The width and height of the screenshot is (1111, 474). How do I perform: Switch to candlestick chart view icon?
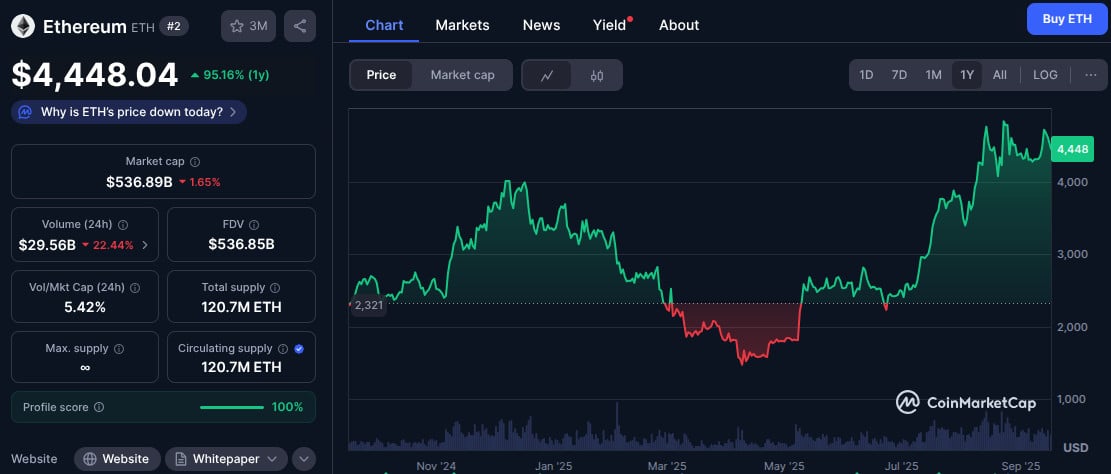[597, 75]
